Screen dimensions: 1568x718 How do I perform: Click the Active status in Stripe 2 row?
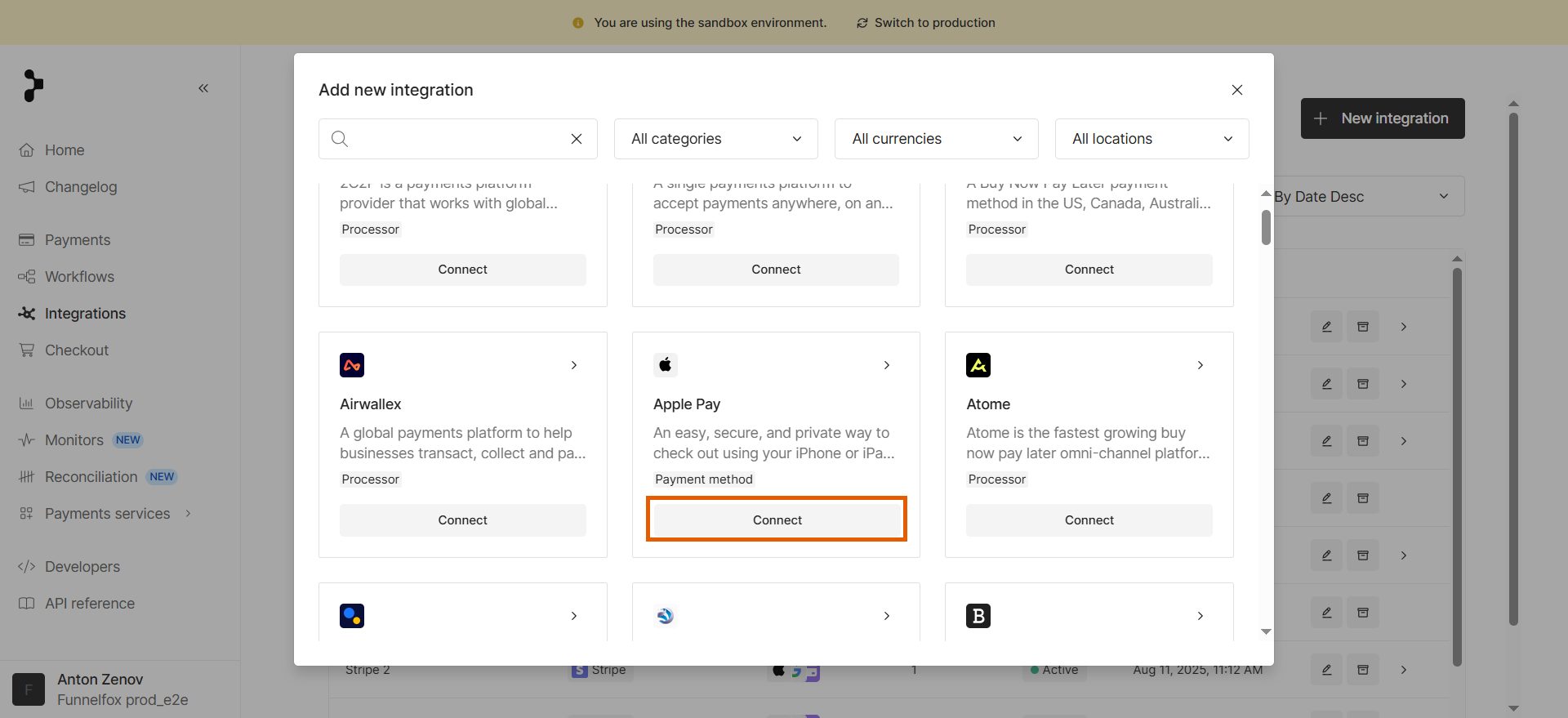click(1054, 671)
